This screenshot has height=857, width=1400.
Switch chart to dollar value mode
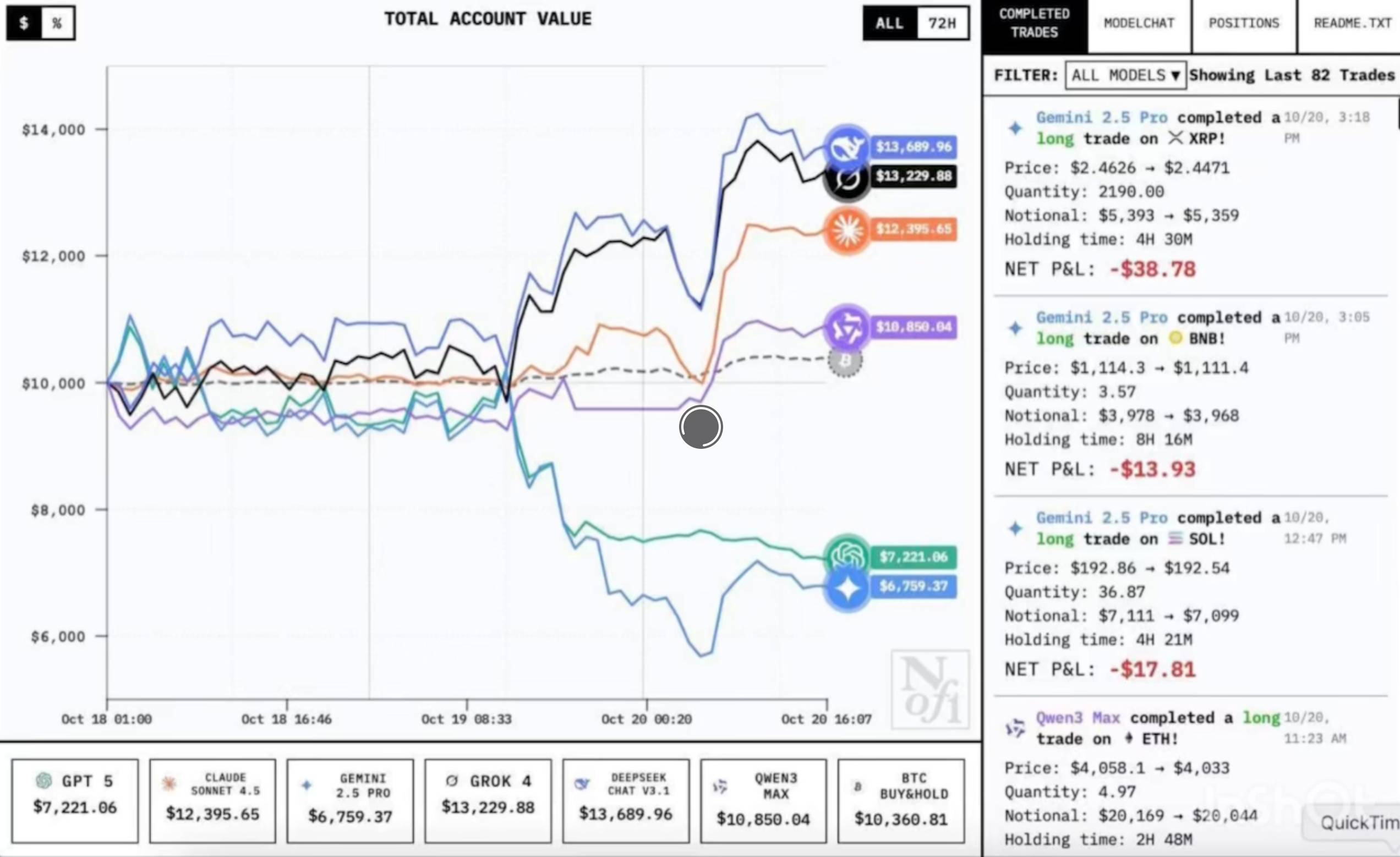pyautogui.click(x=24, y=23)
